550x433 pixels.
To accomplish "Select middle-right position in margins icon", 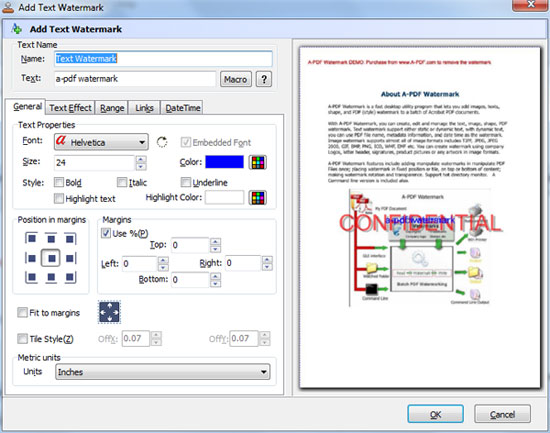I will point(70,258).
